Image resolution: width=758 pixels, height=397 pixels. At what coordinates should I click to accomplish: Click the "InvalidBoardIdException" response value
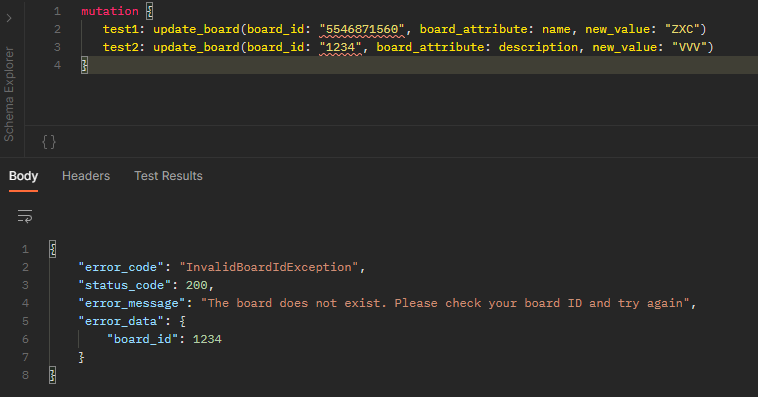[269, 267]
